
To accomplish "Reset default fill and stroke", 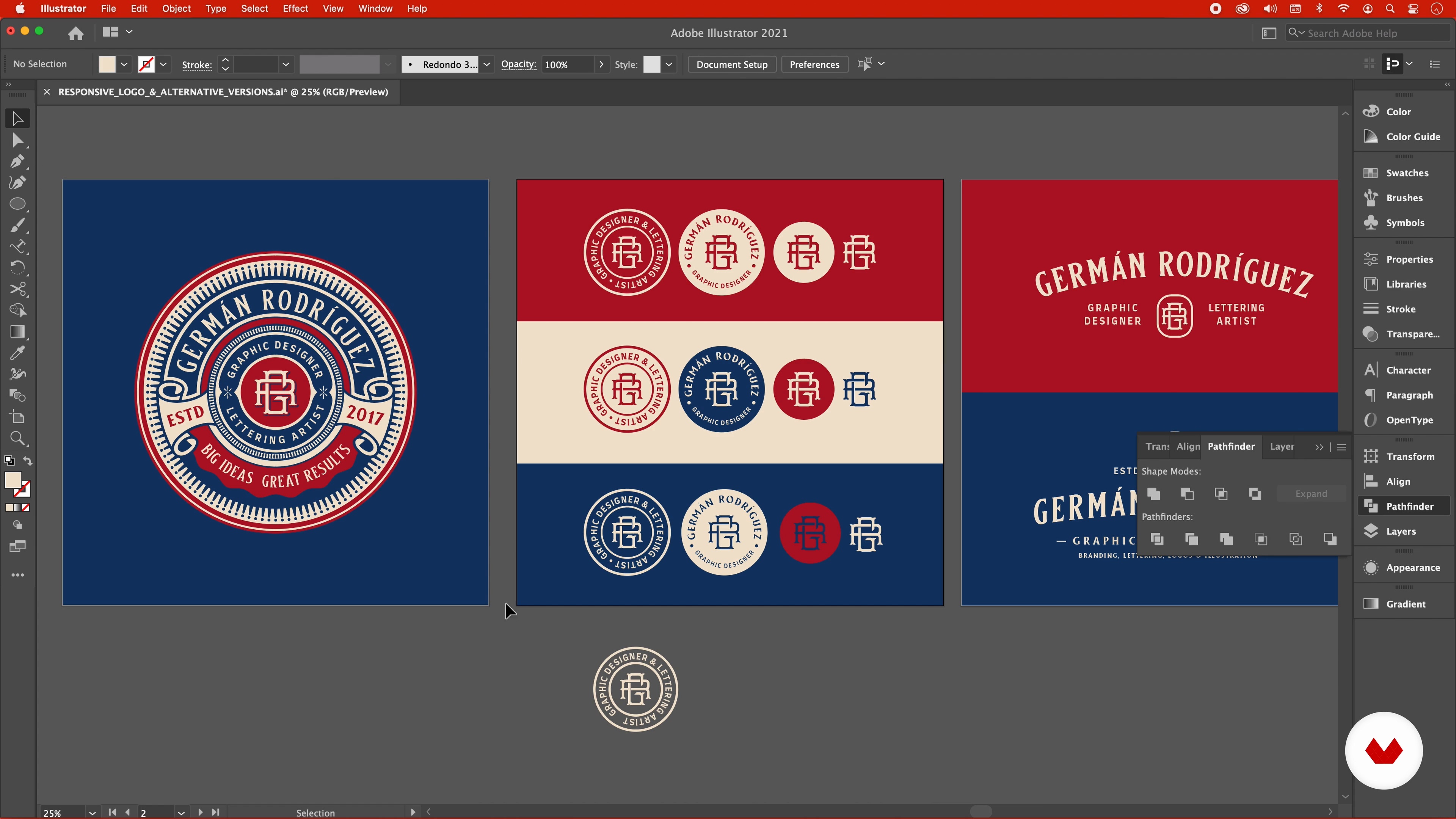I will (9, 461).
